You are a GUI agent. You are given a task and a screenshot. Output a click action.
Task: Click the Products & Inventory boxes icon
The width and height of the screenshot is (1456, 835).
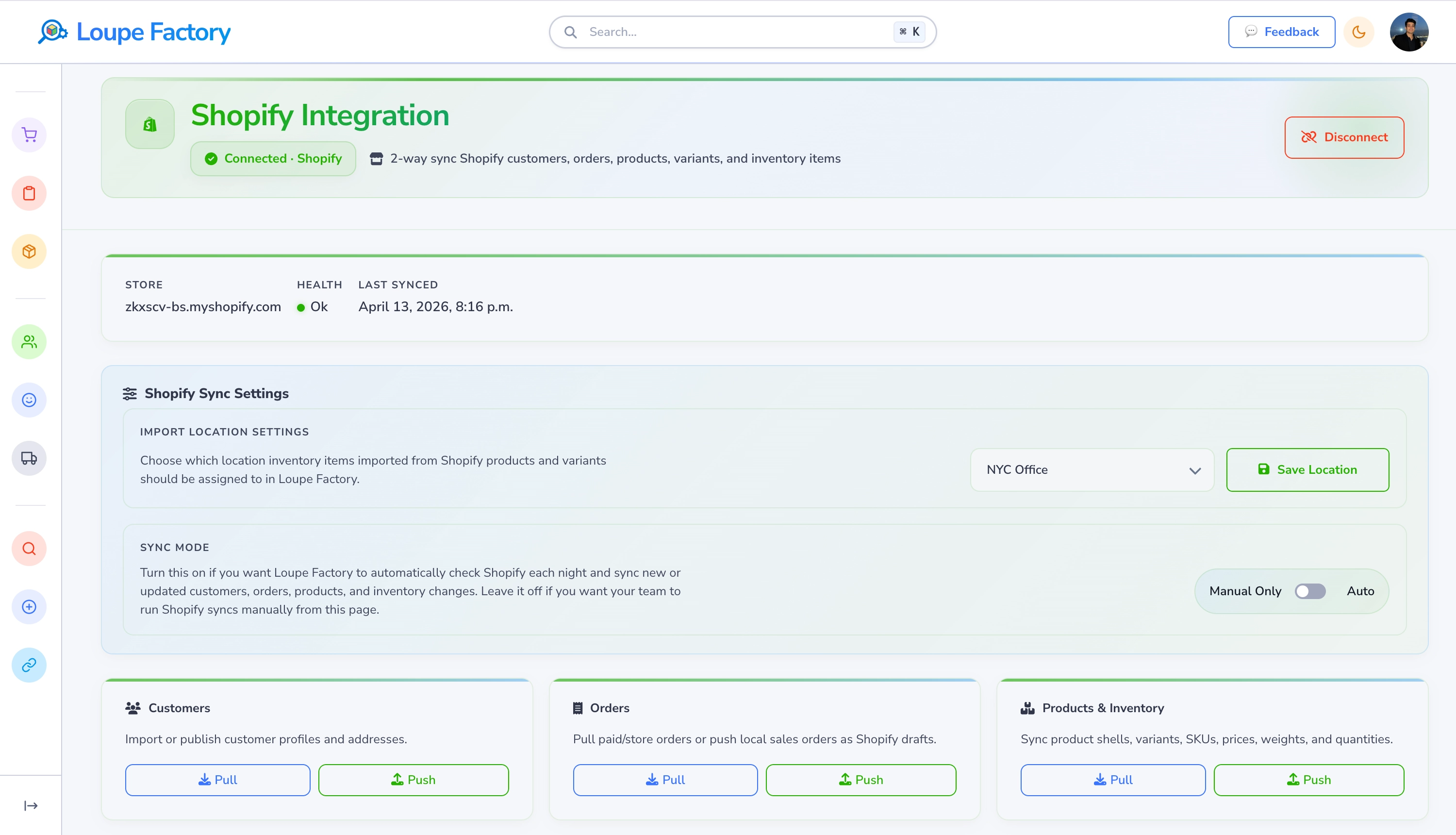pos(1028,708)
